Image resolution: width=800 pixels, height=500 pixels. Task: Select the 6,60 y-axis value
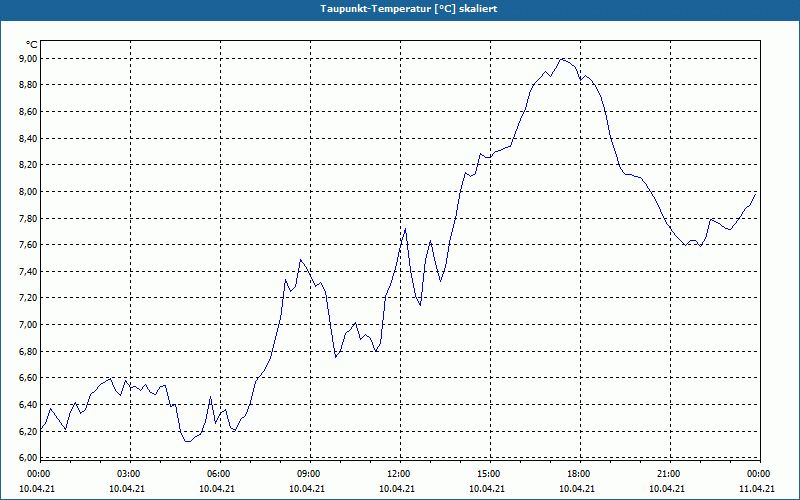(x=29, y=378)
